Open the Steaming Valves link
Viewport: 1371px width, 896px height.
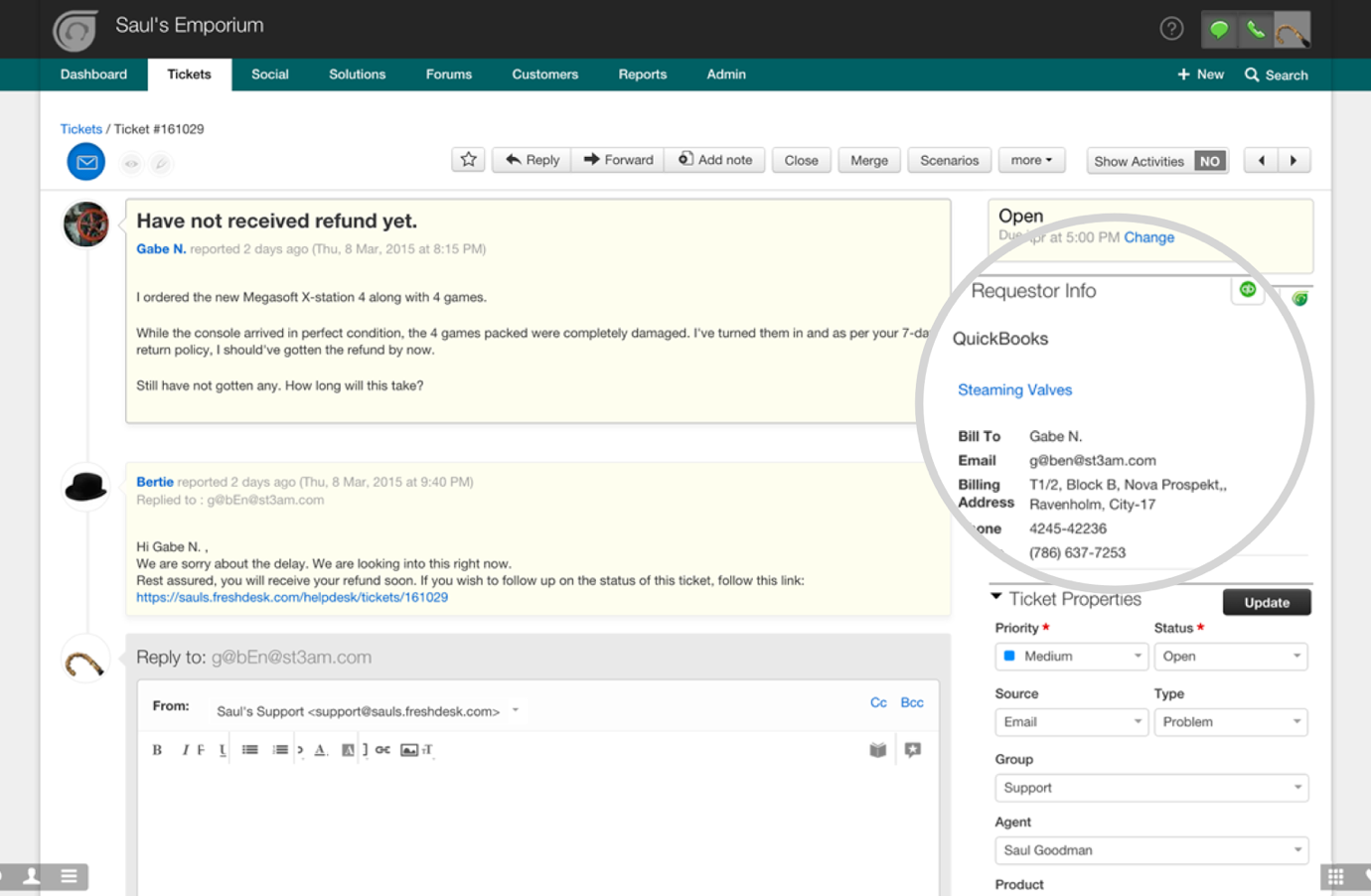coord(1015,389)
